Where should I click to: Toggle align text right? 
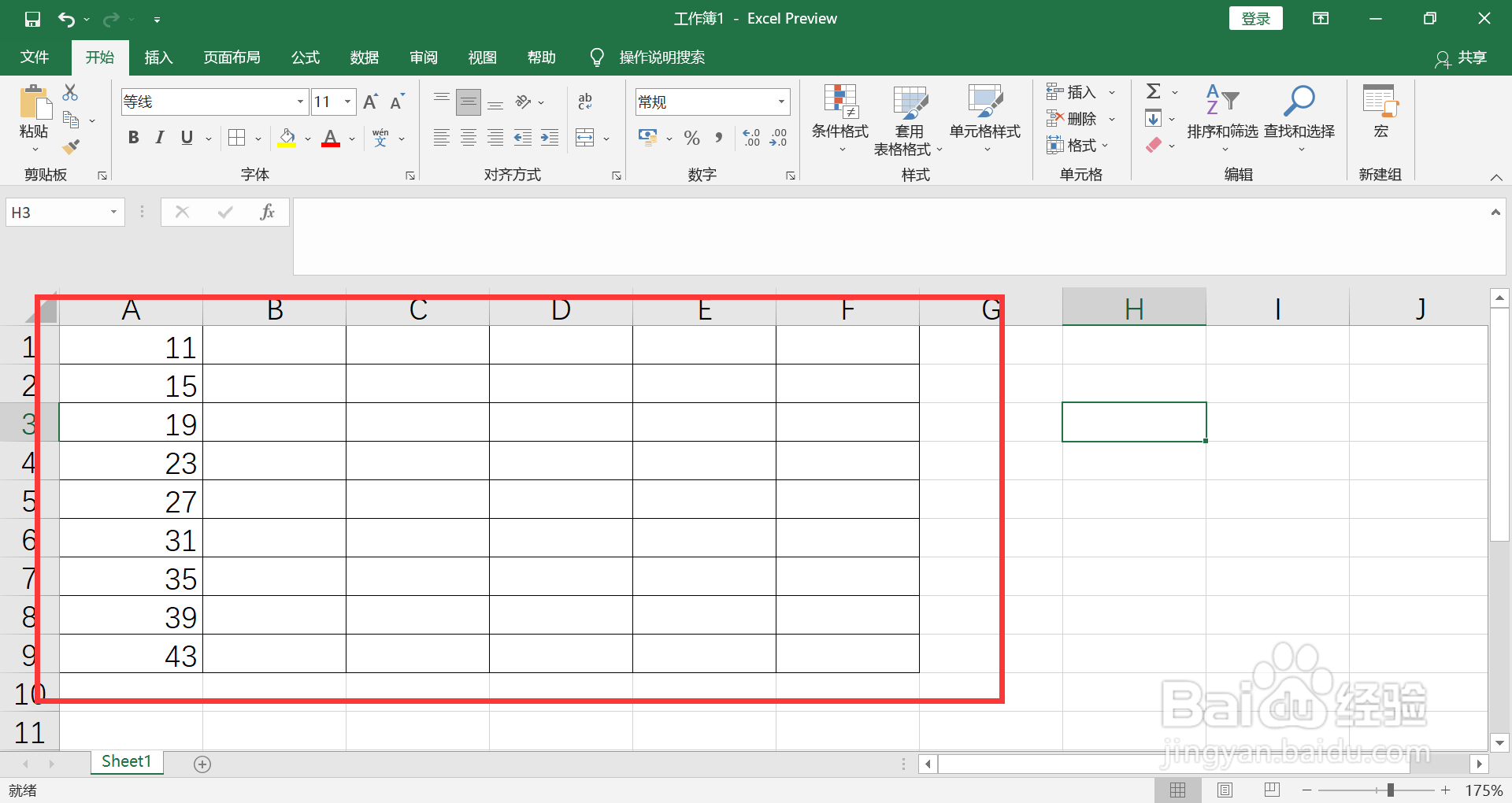(495, 138)
